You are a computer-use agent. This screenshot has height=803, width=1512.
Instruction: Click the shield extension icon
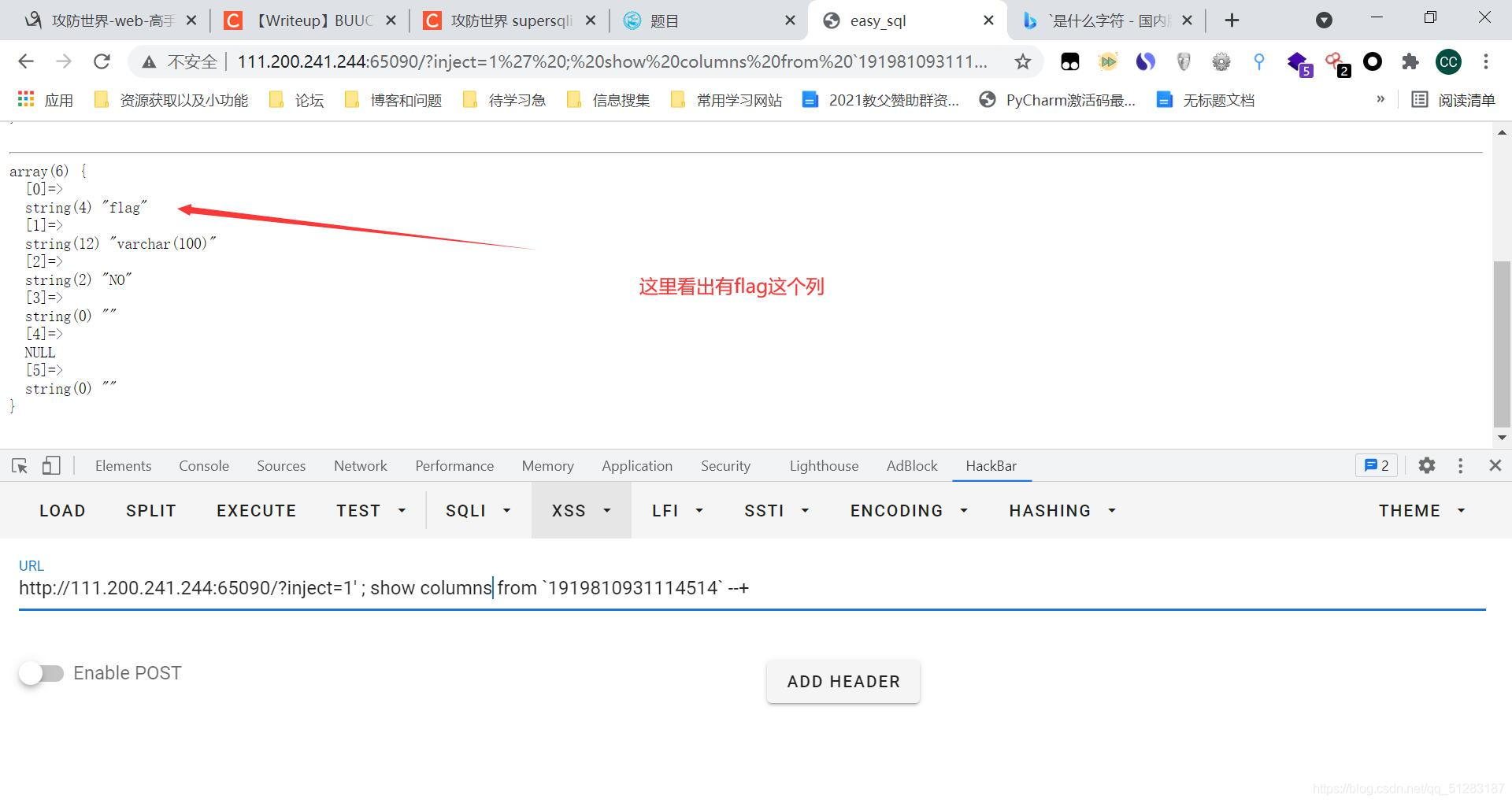point(1184,61)
